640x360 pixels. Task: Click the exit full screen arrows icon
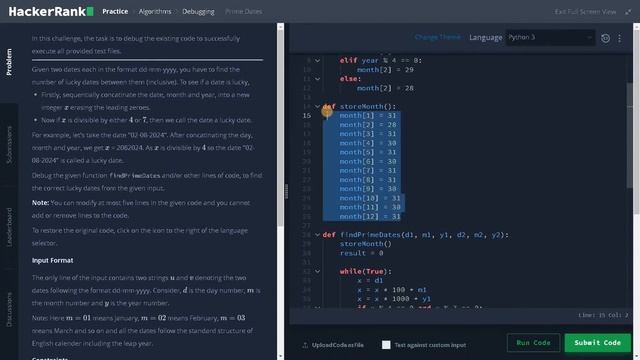[628, 12]
